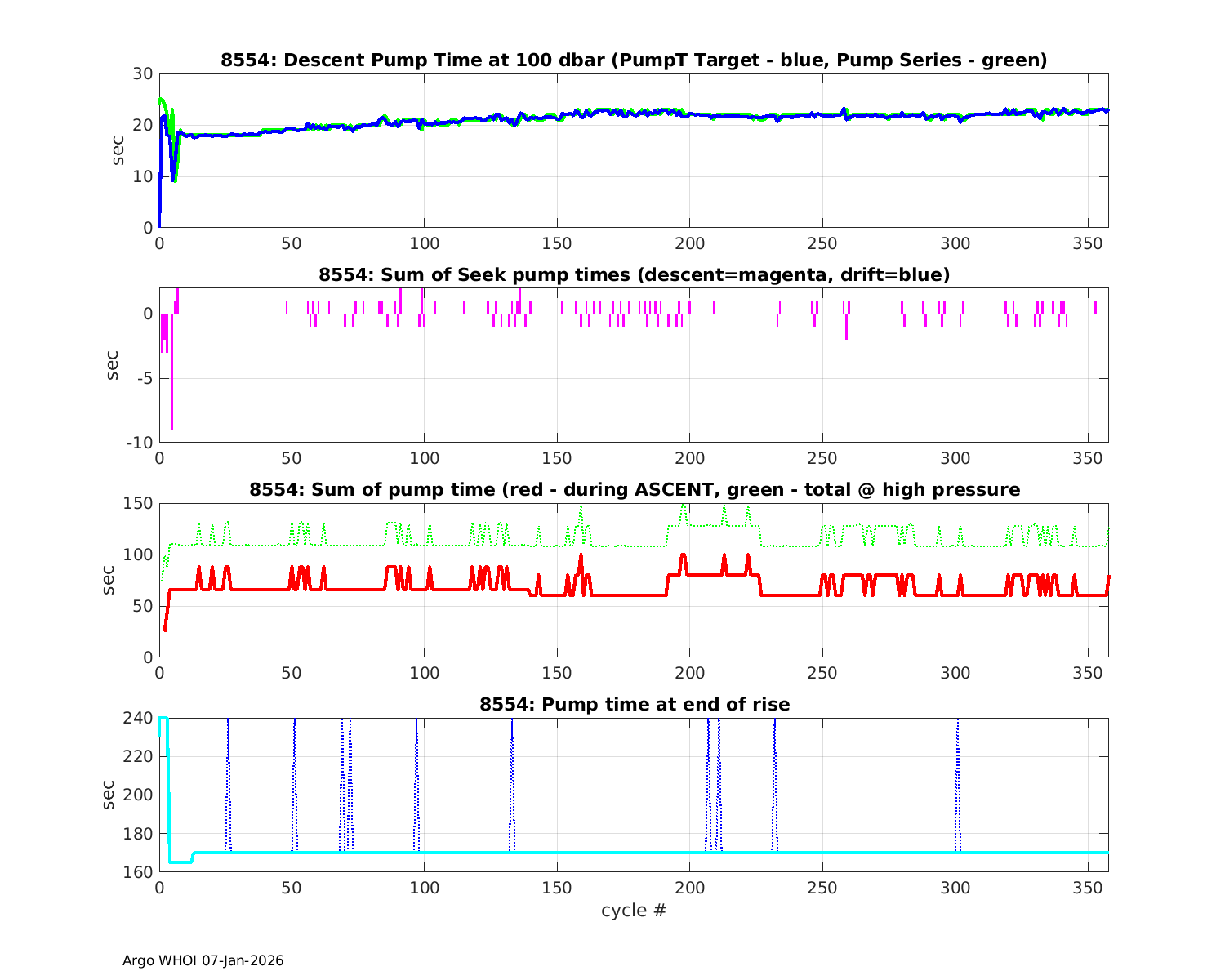Click the -5 y-axis tick in the seek plot
This screenshot has width=1225, height=980.
(x=145, y=378)
